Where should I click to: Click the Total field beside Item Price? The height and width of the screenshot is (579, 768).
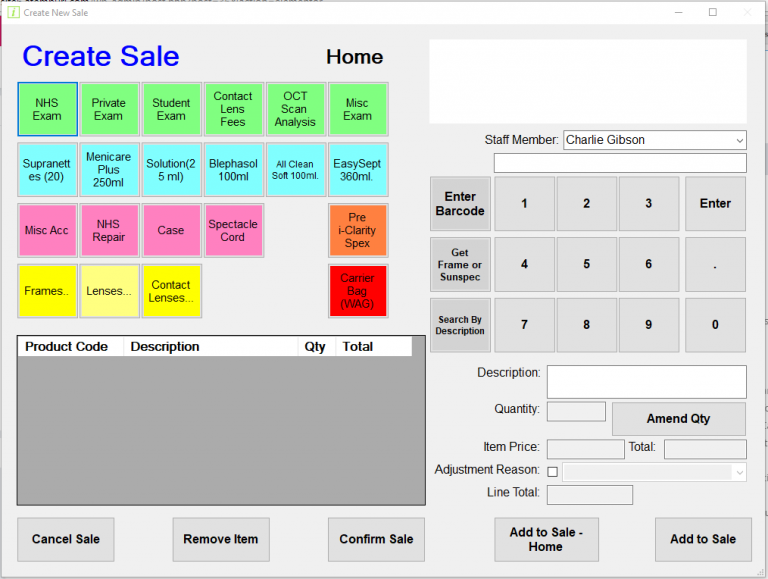[705, 449]
